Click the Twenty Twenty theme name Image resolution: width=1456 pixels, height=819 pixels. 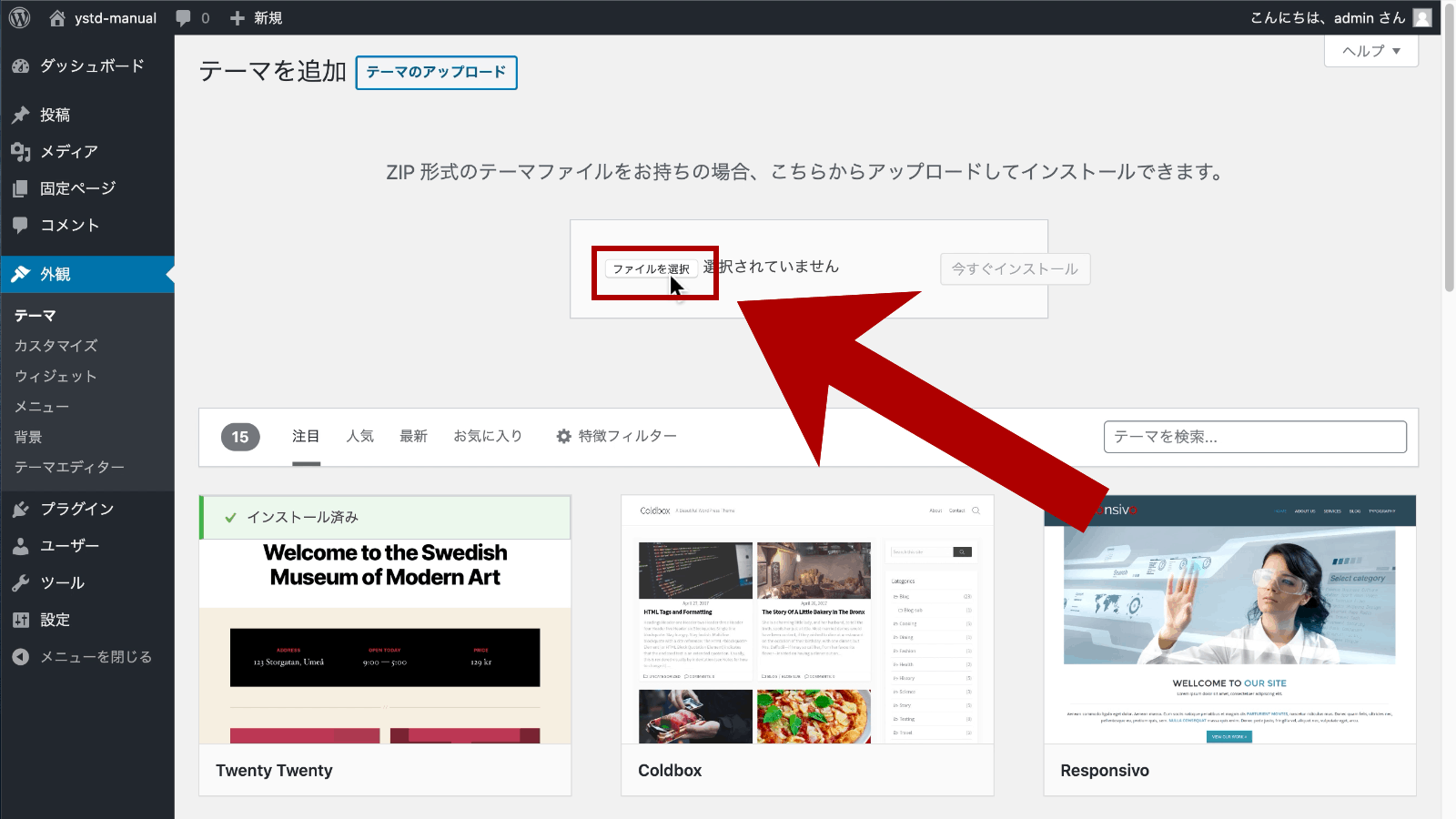[274, 771]
